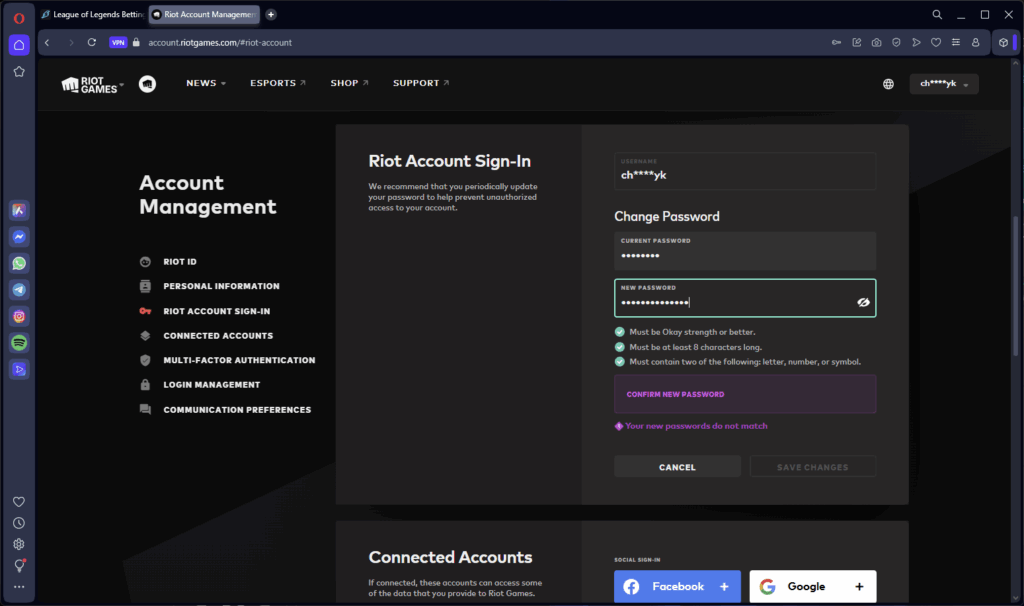Open Messenger in the sidebar
1024x606 pixels.
[x=19, y=236]
